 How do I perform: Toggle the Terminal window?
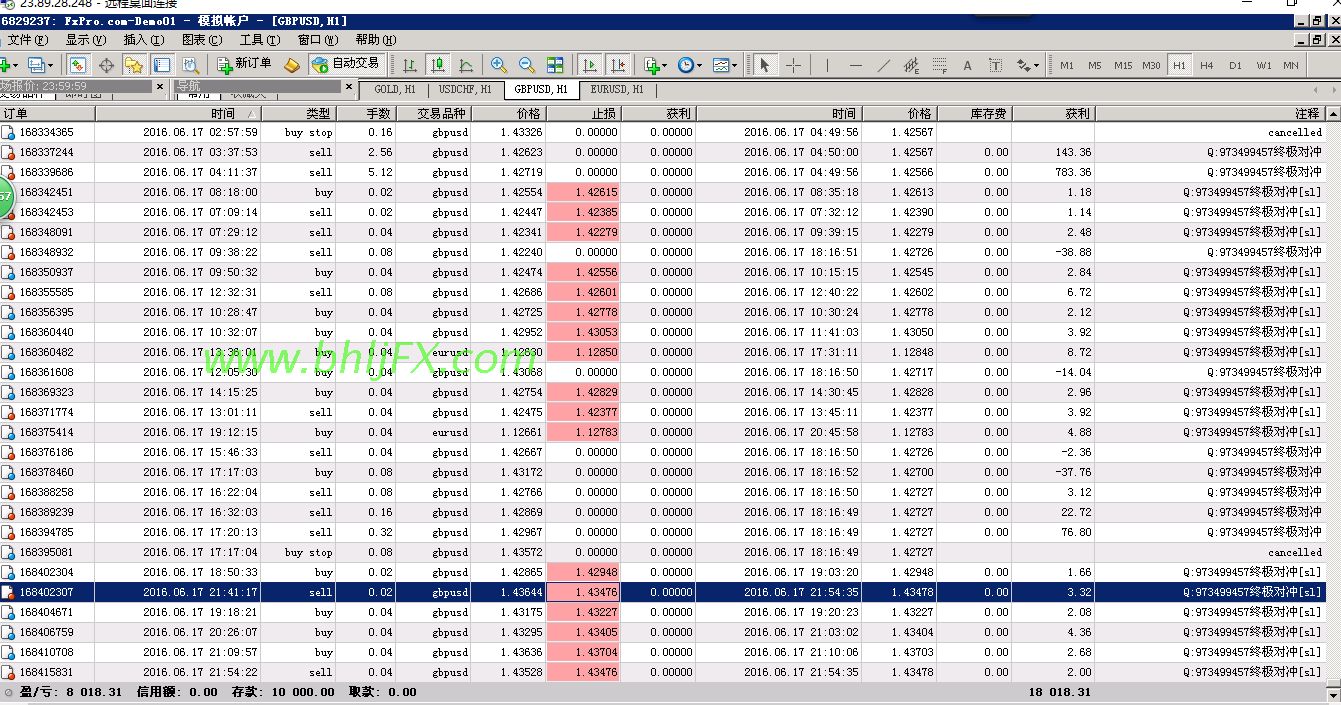click(161, 65)
